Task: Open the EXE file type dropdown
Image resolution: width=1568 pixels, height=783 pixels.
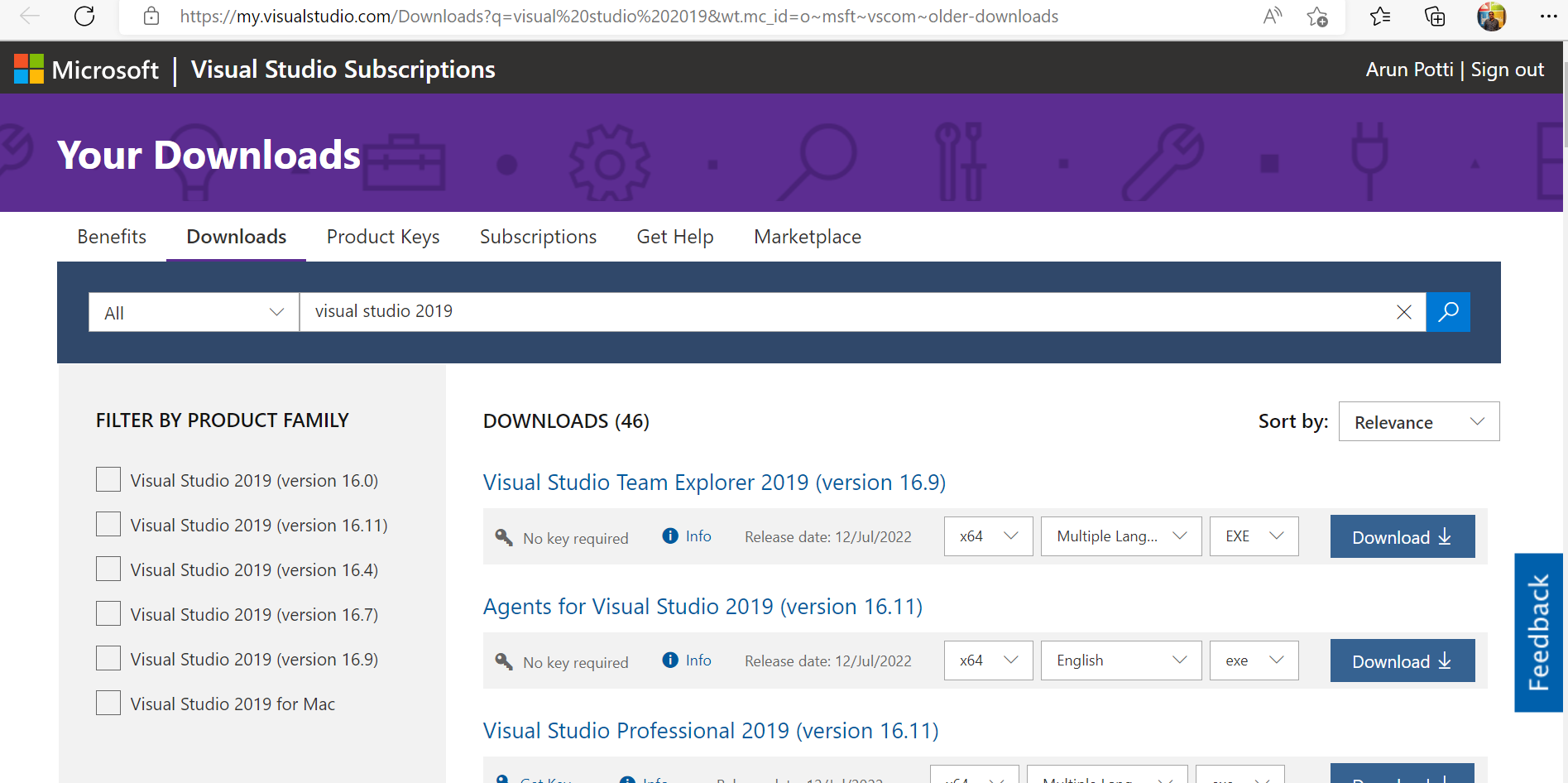Action: coord(1253,536)
